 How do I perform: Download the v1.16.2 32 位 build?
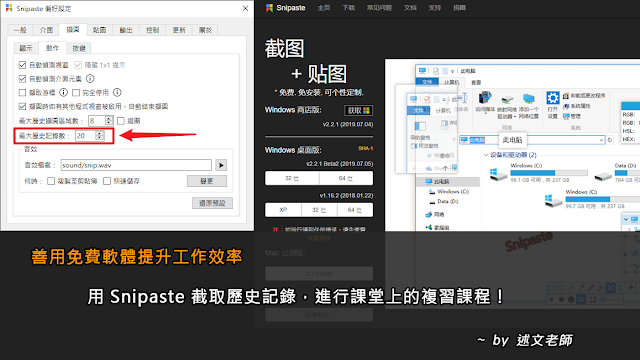tap(319, 210)
